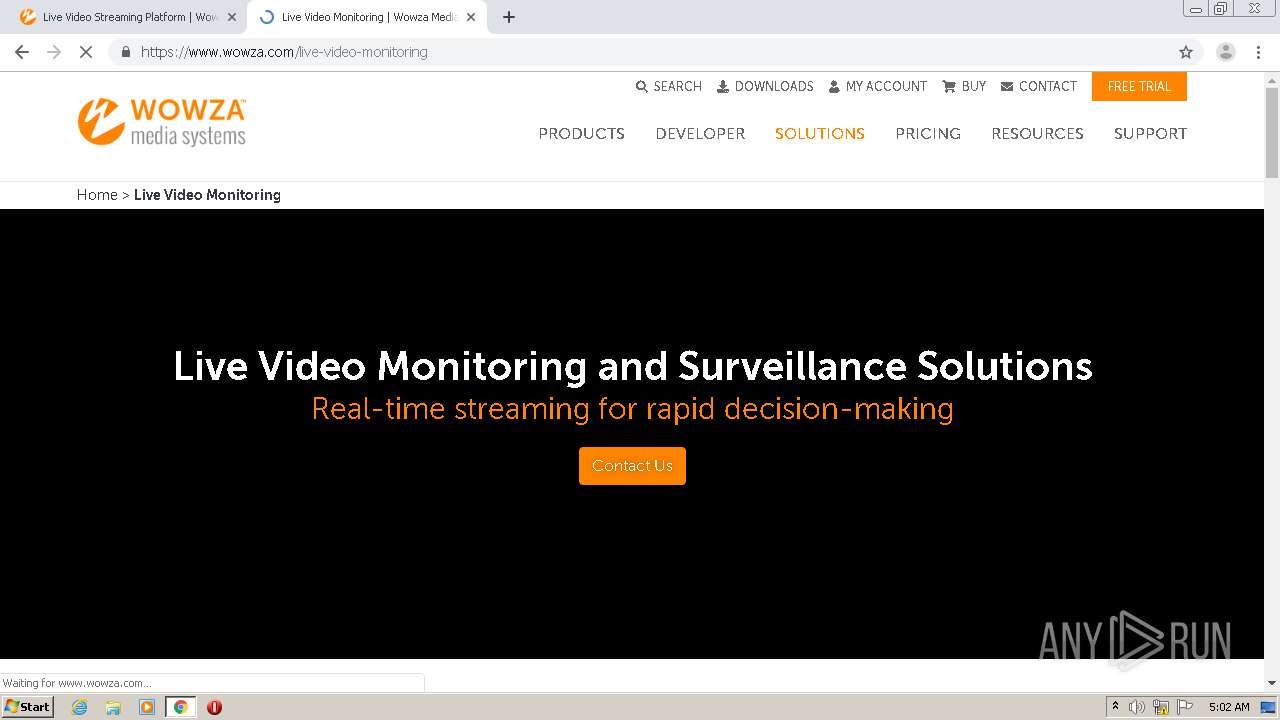Viewport: 1280px width, 720px height.
Task: Open Internet Explorer from taskbar
Action: (x=79, y=707)
